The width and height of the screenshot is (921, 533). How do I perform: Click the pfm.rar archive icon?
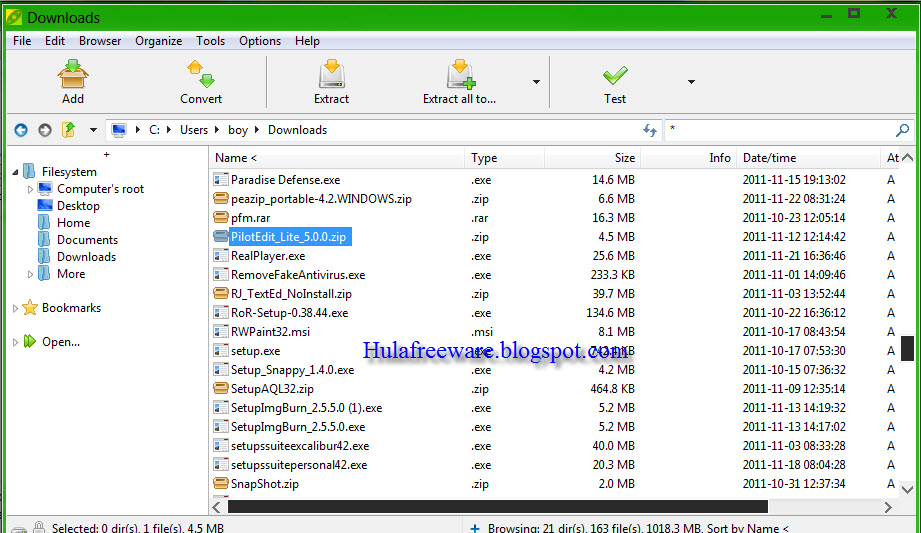221,217
